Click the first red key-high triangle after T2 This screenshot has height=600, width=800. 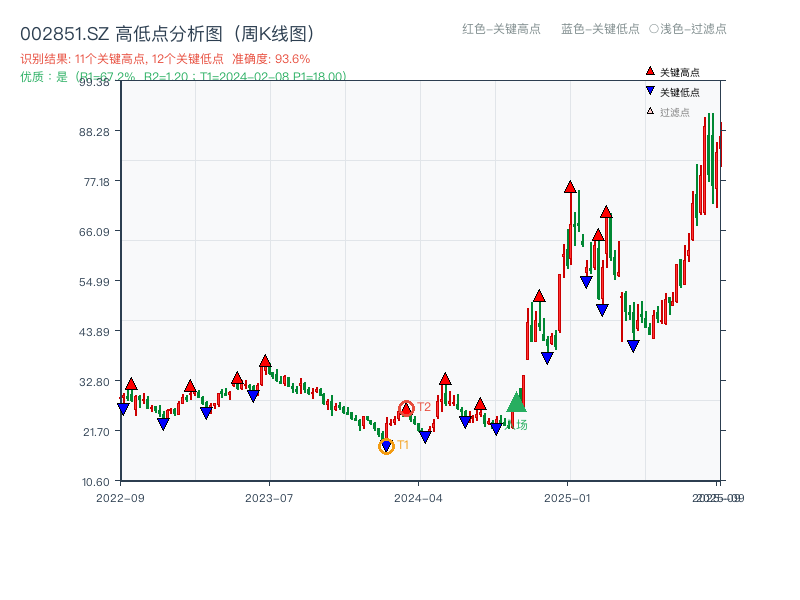[x=445, y=379]
